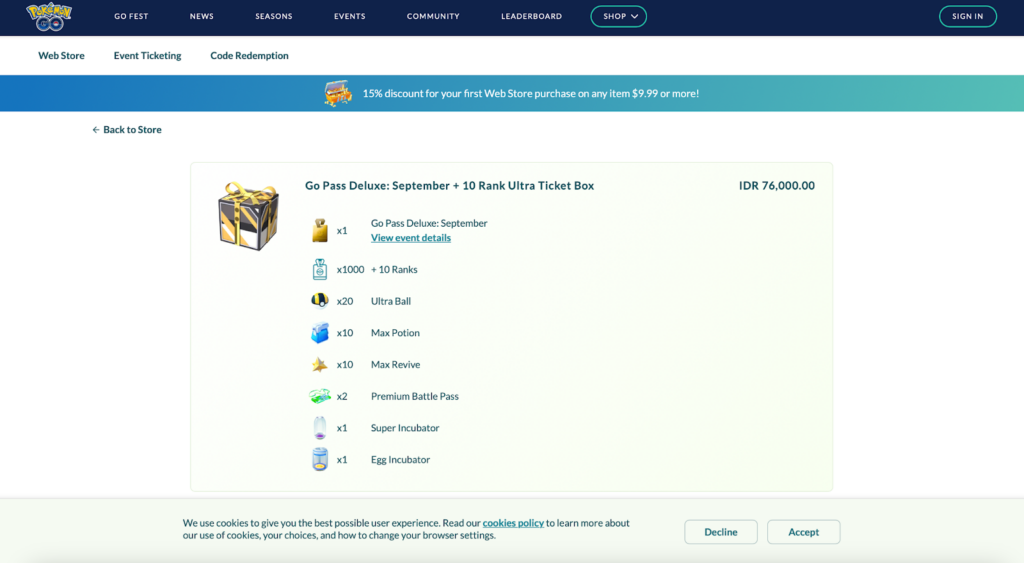Switch to the Event Ticketing tab
1024x563 pixels.
point(148,56)
